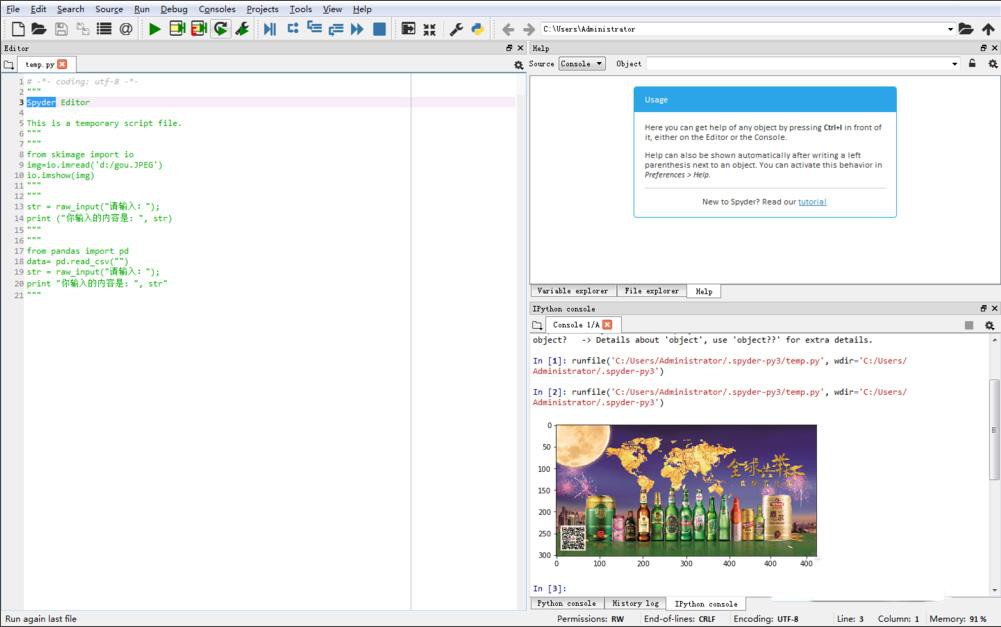Run the file with the green play button
This screenshot has height=627, width=1001.
154,29
